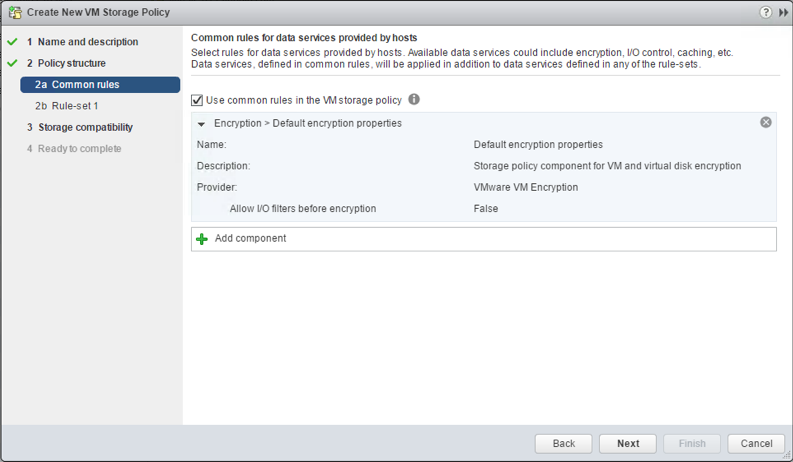
Task: Collapse the Encryption properties section triangle
Action: pyautogui.click(x=202, y=124)
